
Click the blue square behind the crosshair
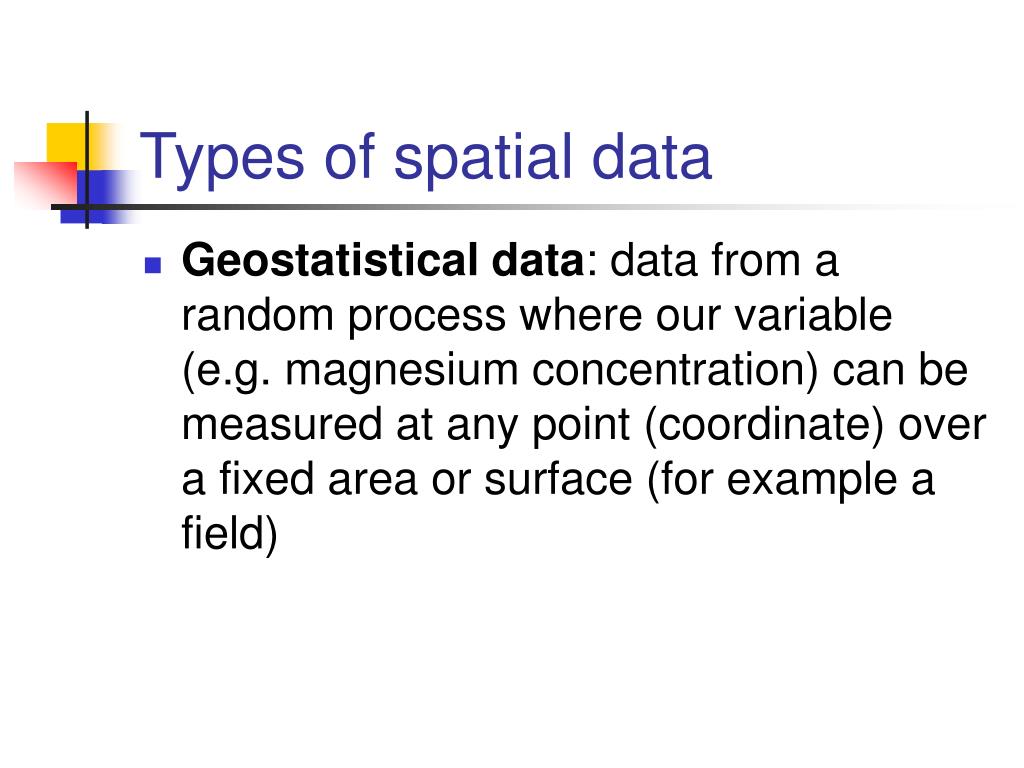(98, 197)
